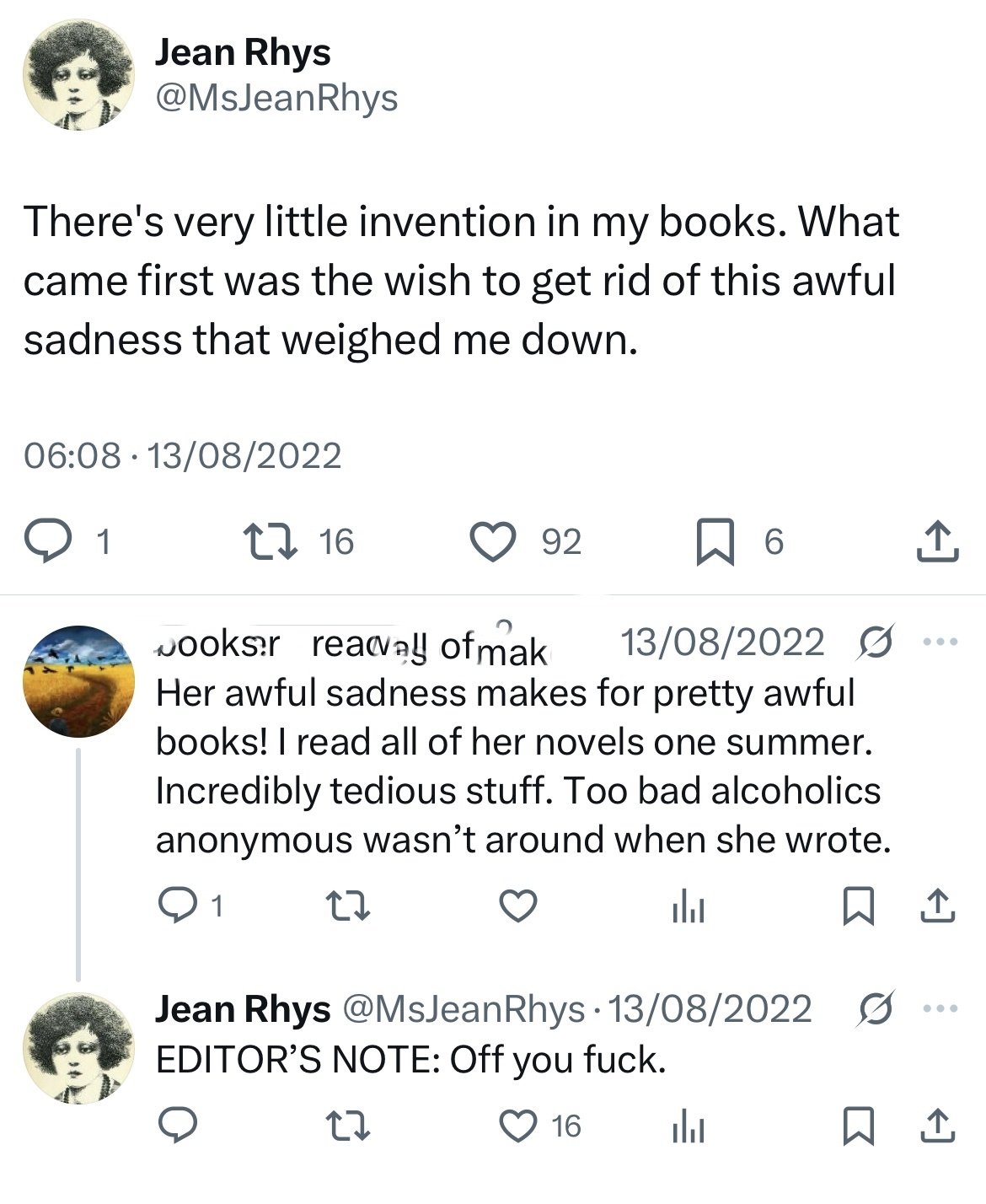The image size is (986, 1204).
Task: Share the critic's reply
Action: (937, 906)
